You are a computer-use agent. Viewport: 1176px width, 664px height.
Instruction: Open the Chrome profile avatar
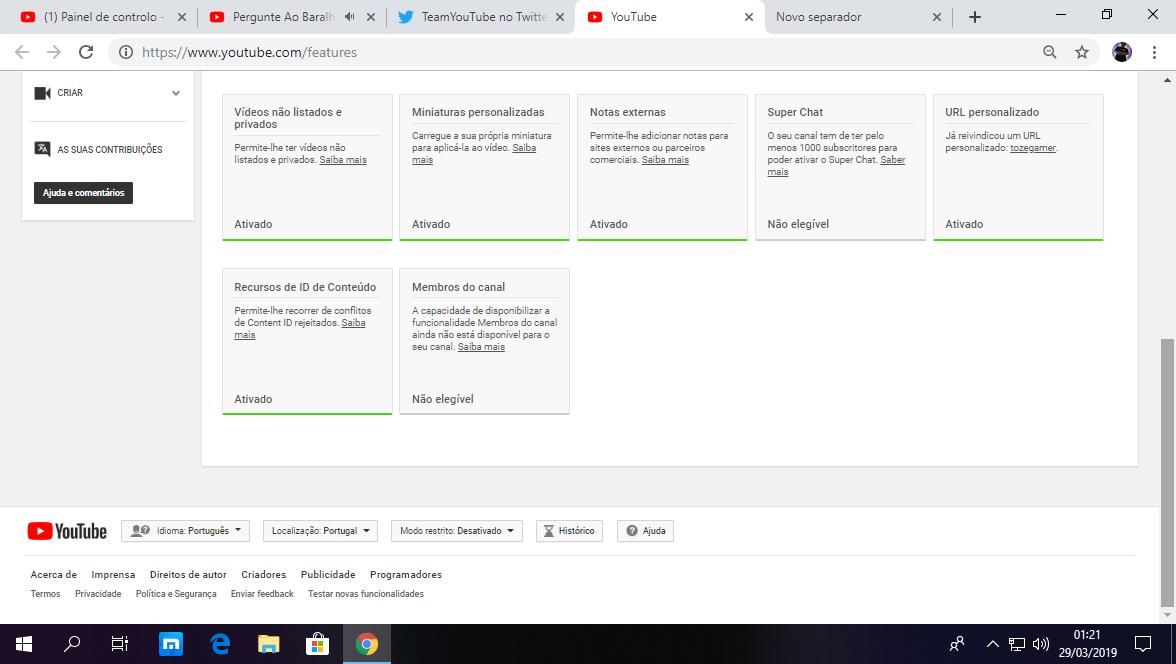[x=1122, y=52]
